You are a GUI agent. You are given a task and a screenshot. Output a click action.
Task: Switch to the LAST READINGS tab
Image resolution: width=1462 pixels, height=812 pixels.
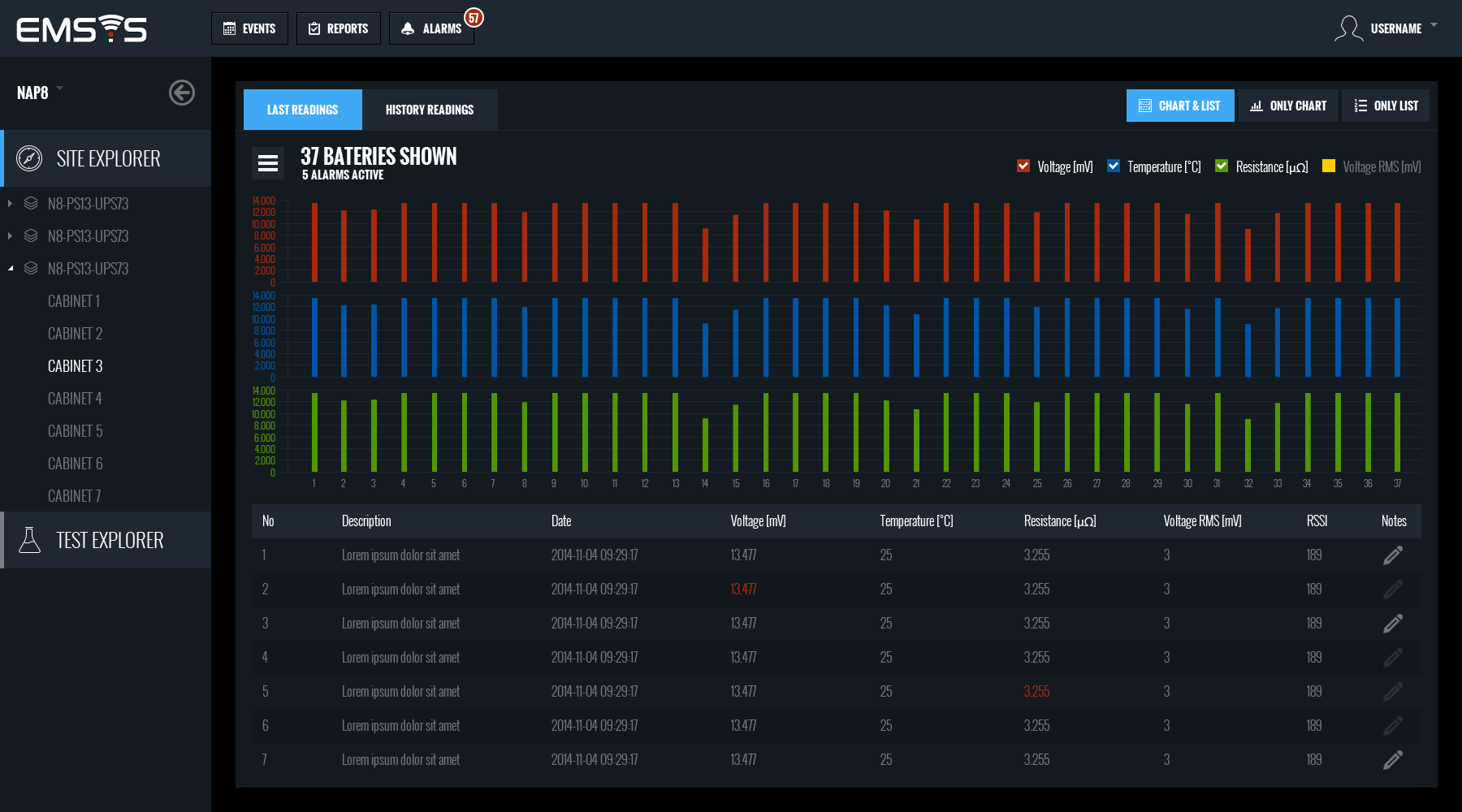click(303, 110)
